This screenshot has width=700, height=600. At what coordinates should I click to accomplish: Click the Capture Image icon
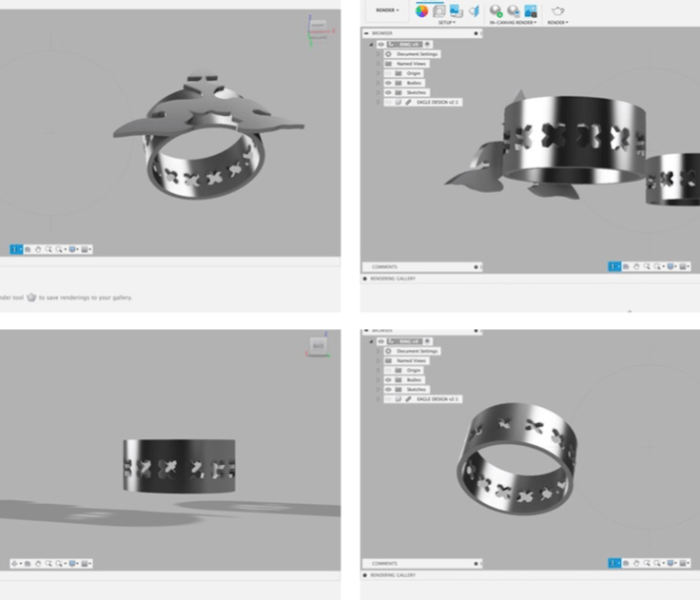(x=530, y=11)
